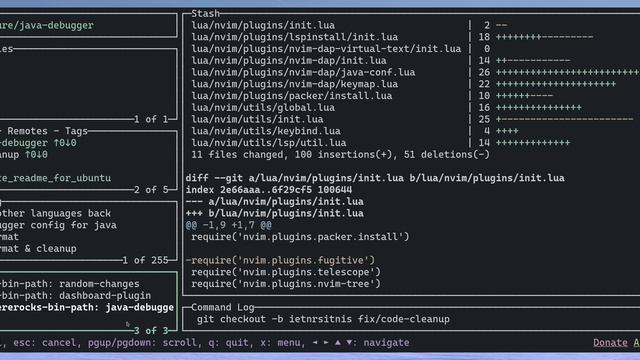Open the Donate link
This screenshot has width=640, height=360.
[610, 343]
